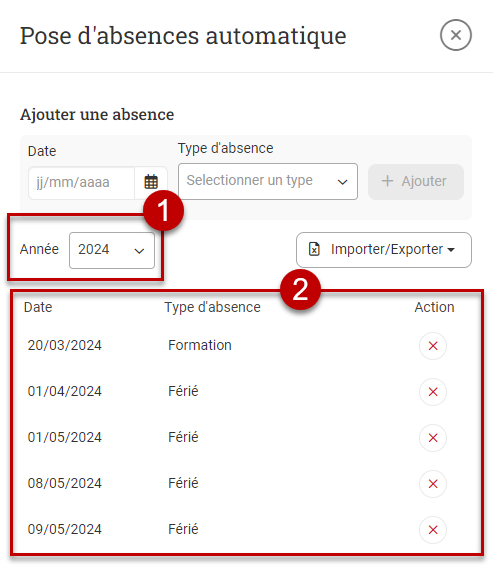Viewport: 493px width, 567px height.
Task: Focus the jj/mm/aaaa date input field
Action: pos(81,183)
